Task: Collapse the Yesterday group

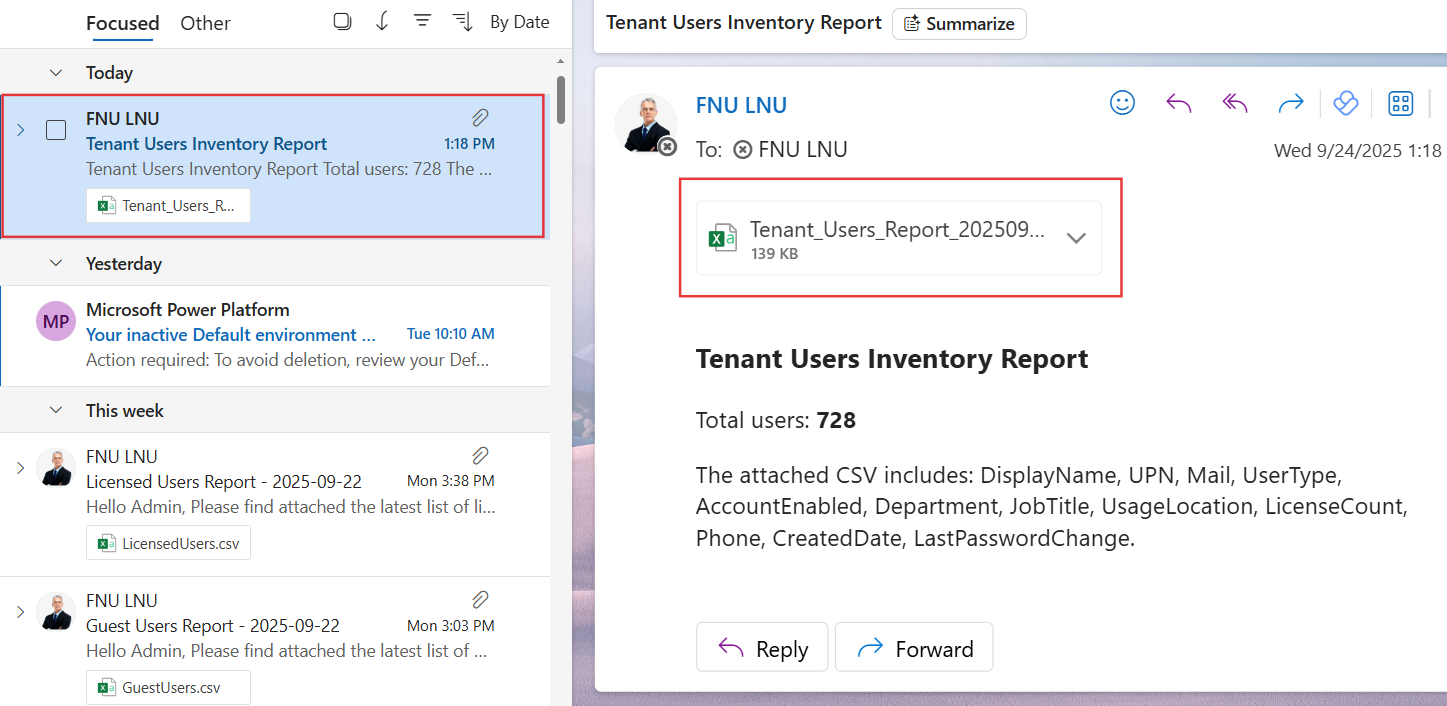Action: [56, 264]
